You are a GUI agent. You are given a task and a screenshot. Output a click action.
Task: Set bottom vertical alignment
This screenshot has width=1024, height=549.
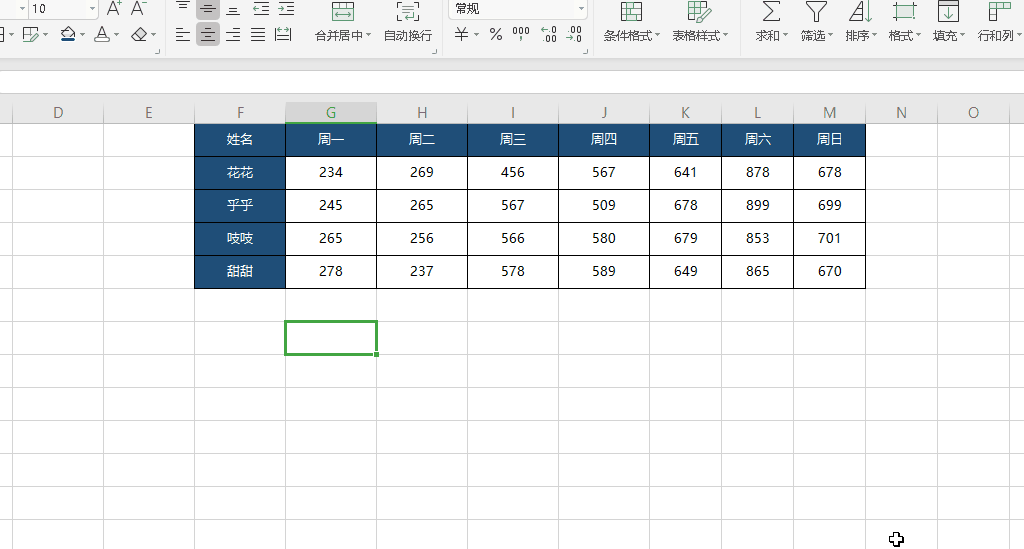[232, 9]
